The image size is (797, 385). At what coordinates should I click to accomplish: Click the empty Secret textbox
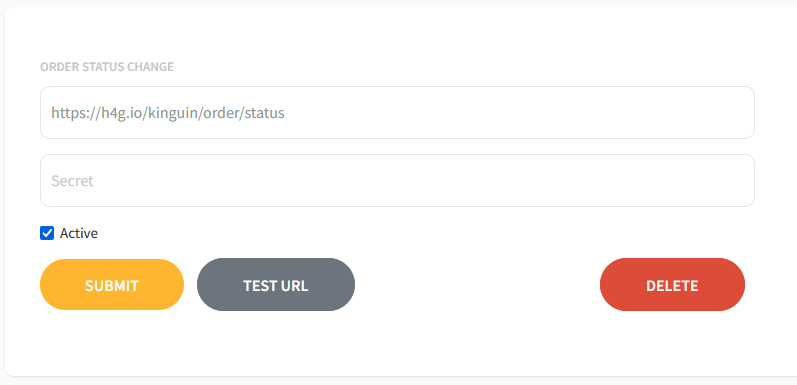[x=397, y=181]
